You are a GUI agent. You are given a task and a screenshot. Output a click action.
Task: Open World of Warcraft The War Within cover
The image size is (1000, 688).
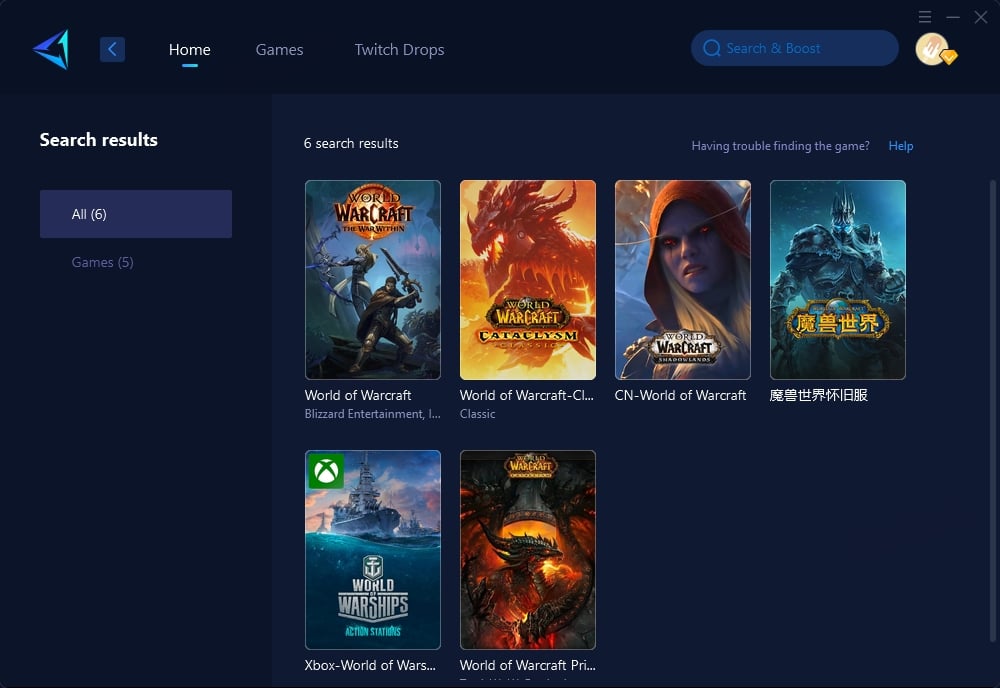tap(372, 280)
